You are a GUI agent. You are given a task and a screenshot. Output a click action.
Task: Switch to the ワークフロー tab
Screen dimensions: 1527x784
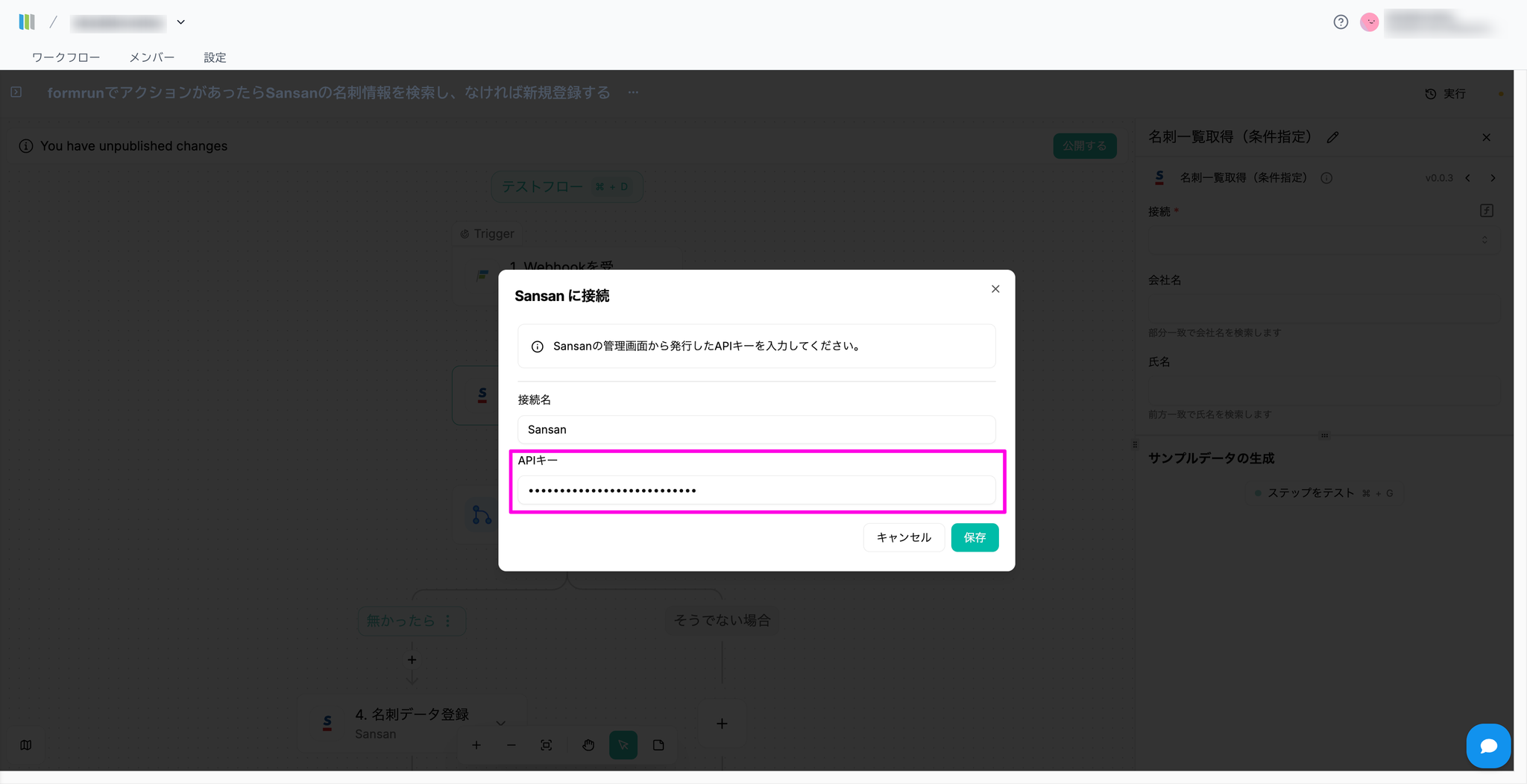coord(66,57)
